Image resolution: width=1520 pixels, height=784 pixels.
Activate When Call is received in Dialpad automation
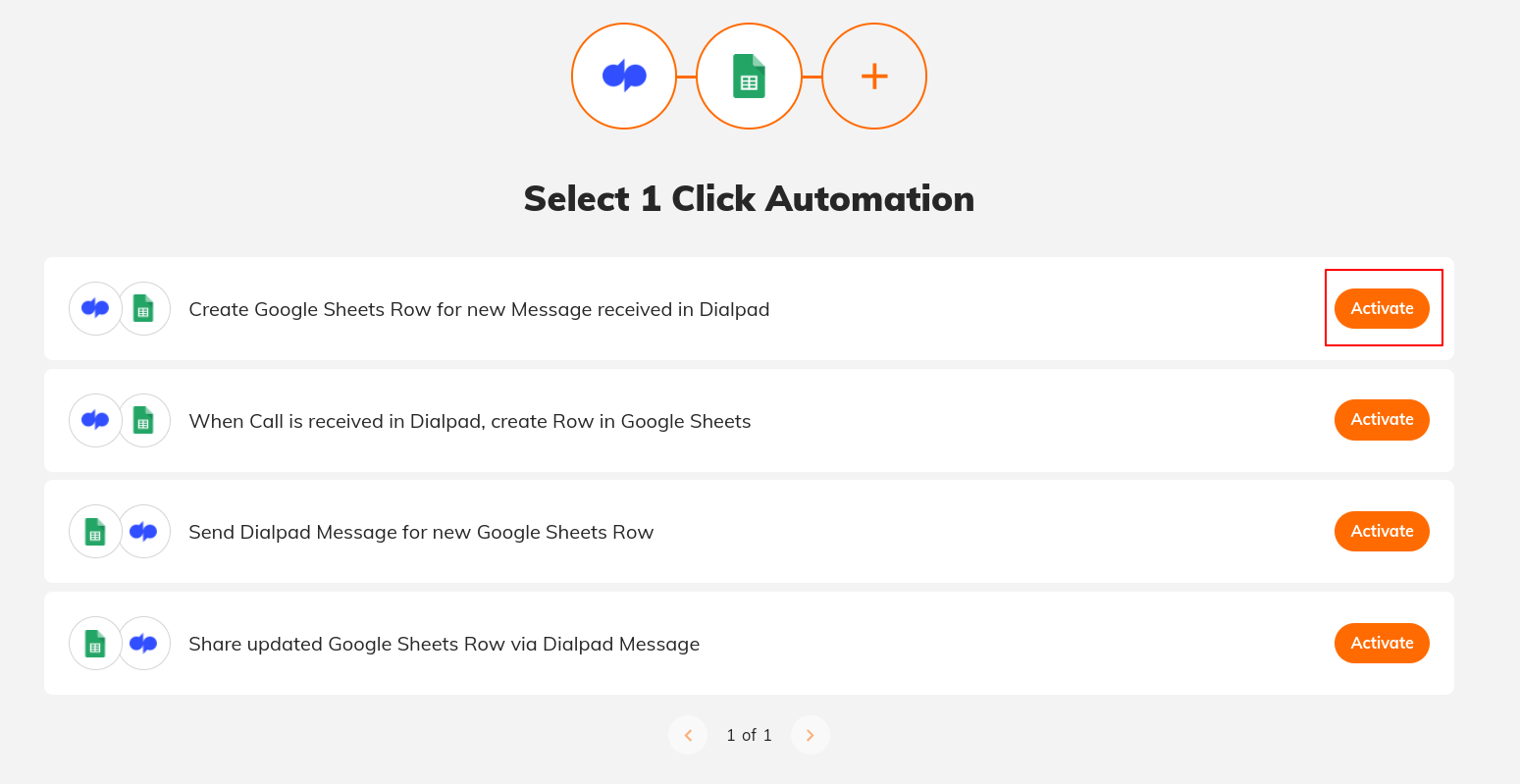click(x=1382, y=420)
